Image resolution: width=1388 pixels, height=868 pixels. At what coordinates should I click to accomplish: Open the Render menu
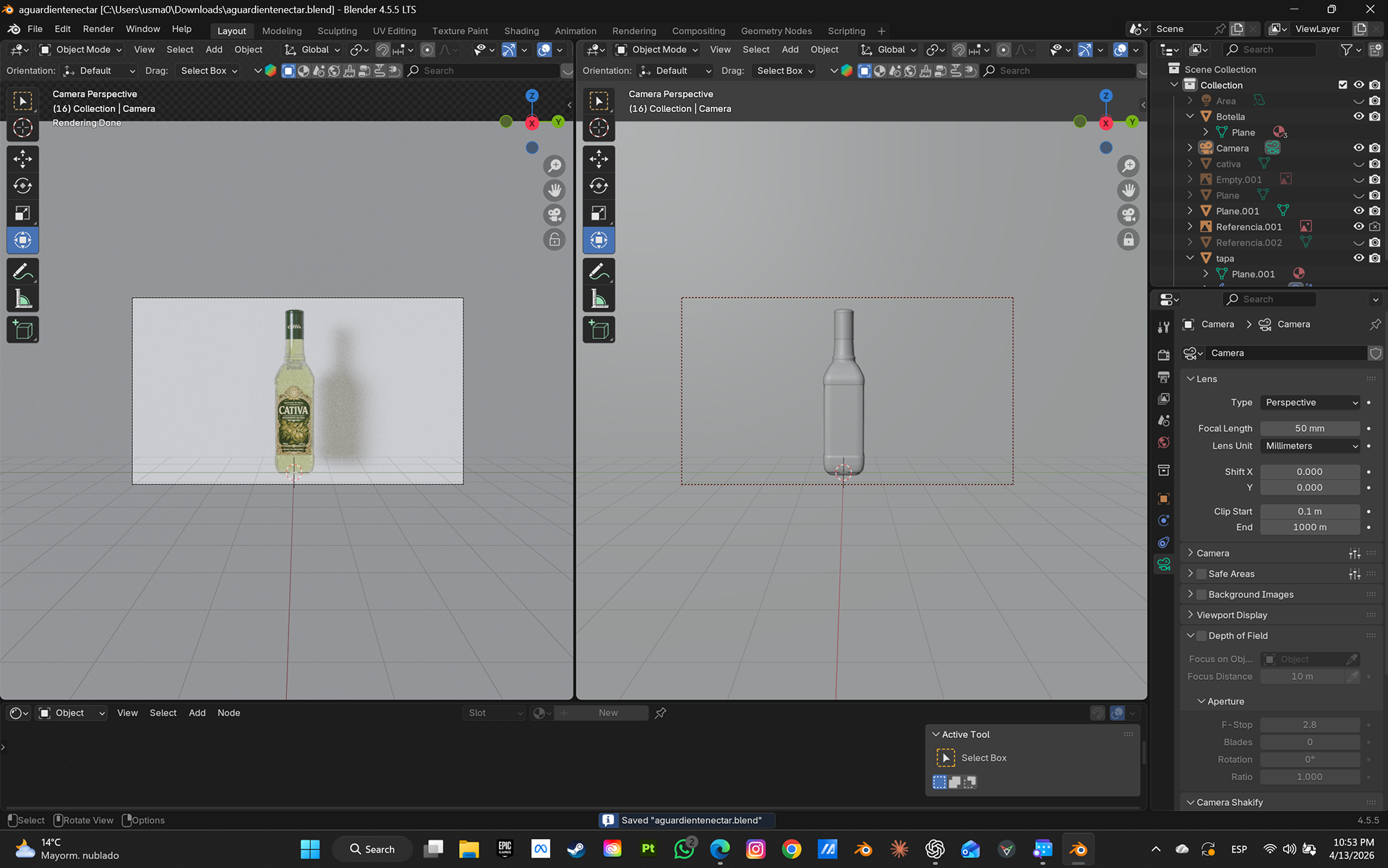(98, 29)
